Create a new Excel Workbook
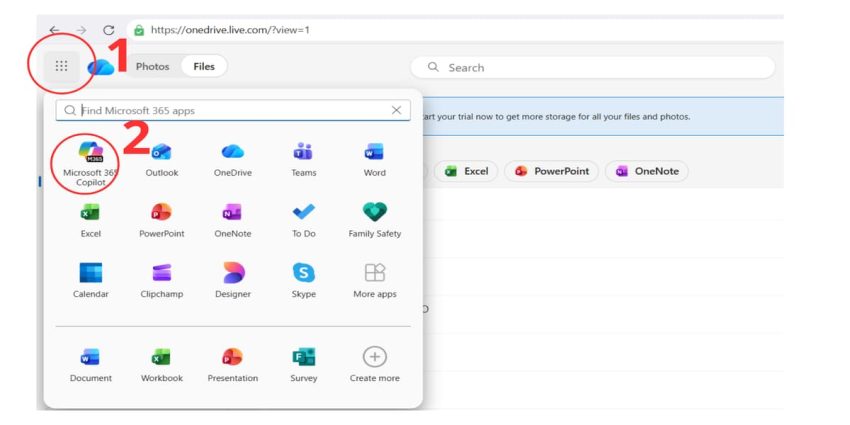This screenshot has height=425, width=850. click(x=162, y=365)
